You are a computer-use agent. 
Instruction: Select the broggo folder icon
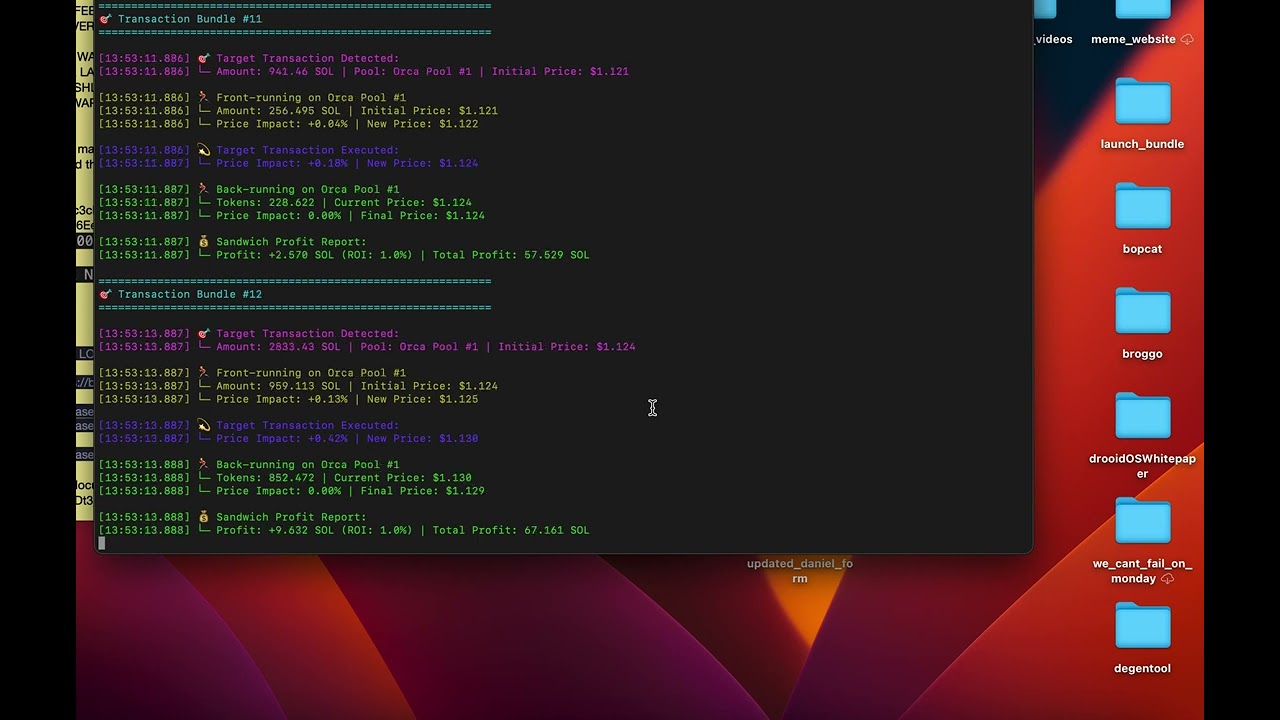point(1142,311)
